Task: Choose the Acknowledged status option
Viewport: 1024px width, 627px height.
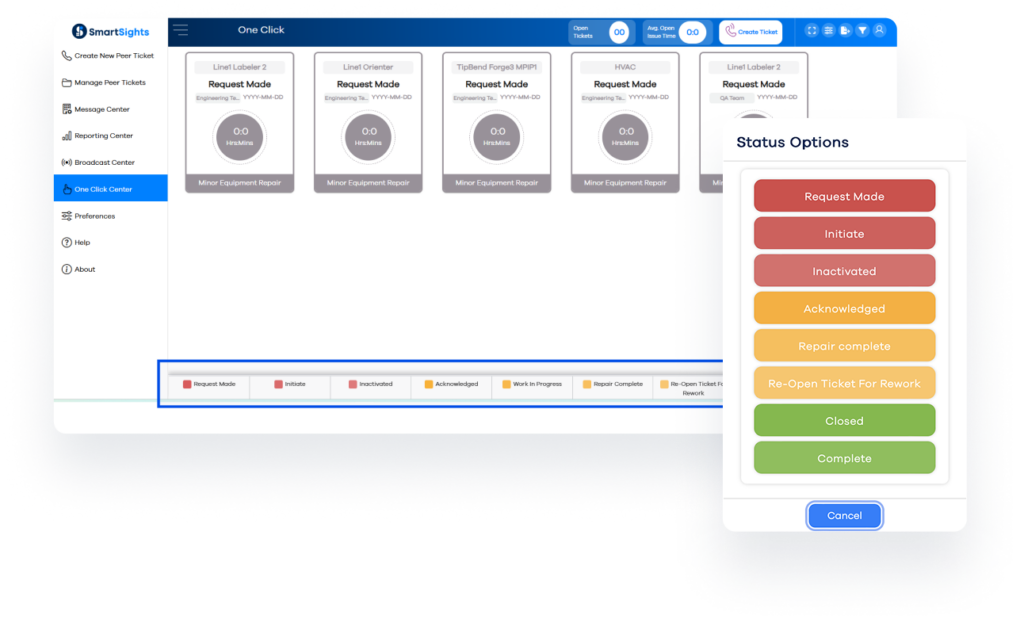Action: click(x=844, y=309)
